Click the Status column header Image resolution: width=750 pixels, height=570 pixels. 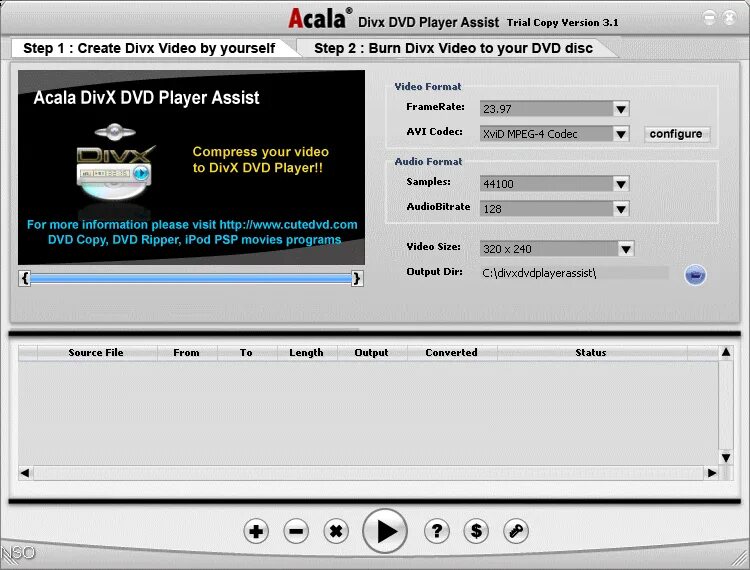pyautogui.click(x=592, y=353)
